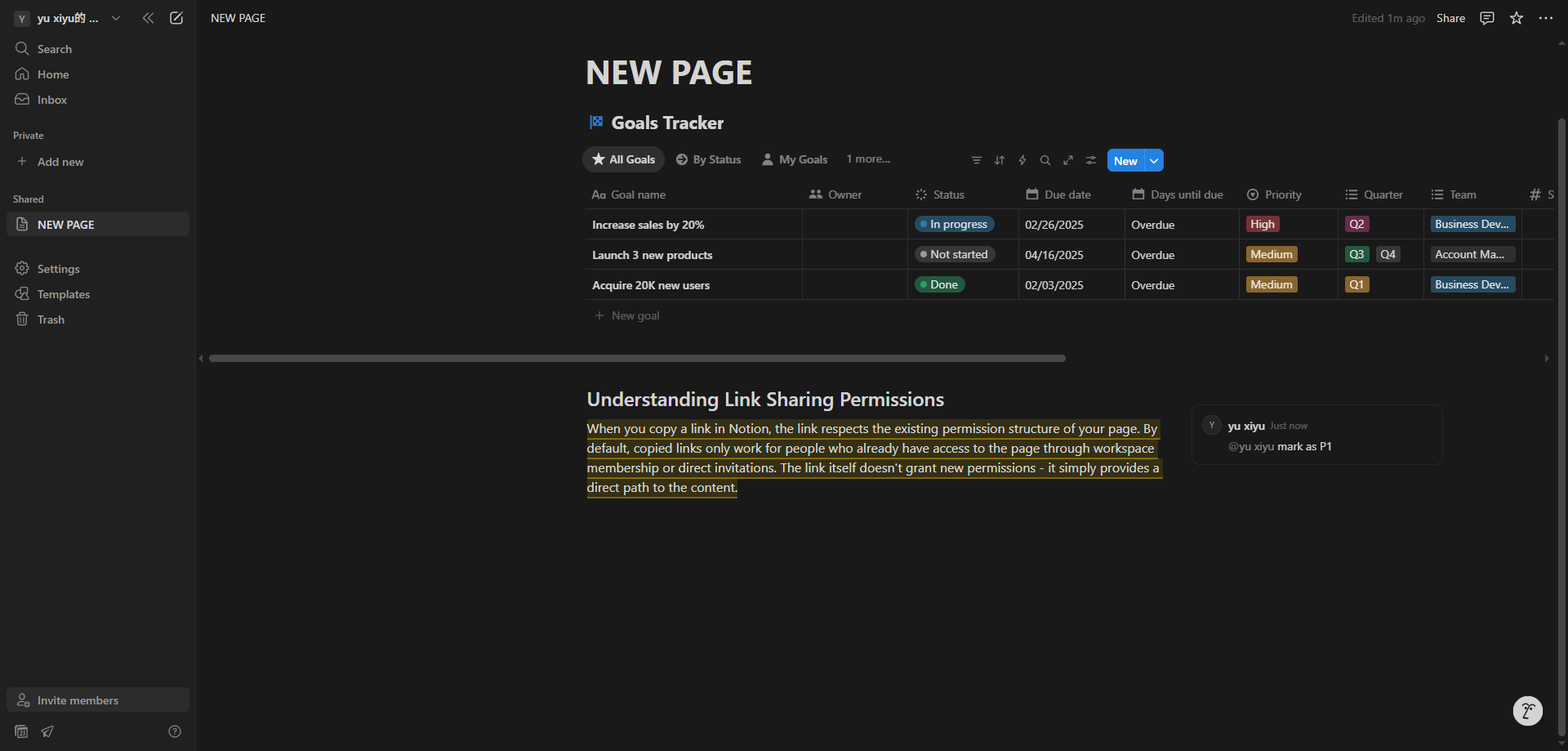
Task: Open the database filter icon
Action: [x=977, y=160]
